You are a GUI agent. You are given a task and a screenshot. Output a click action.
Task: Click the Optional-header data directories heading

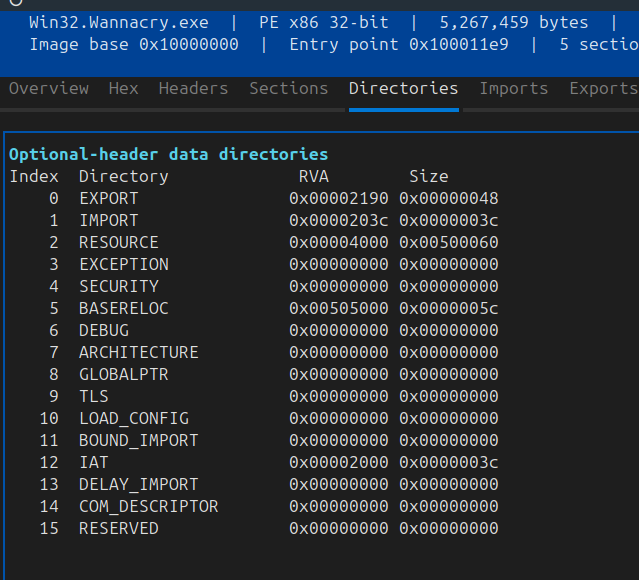point(169,154)
